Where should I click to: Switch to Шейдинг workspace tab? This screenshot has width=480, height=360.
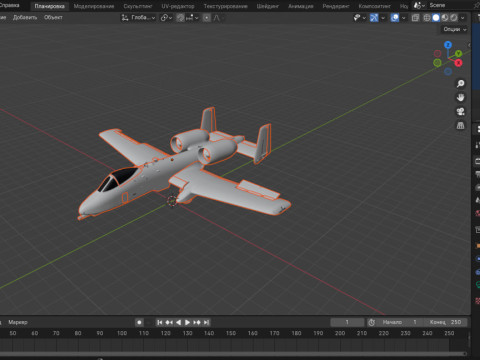click(x=268, y=6)
